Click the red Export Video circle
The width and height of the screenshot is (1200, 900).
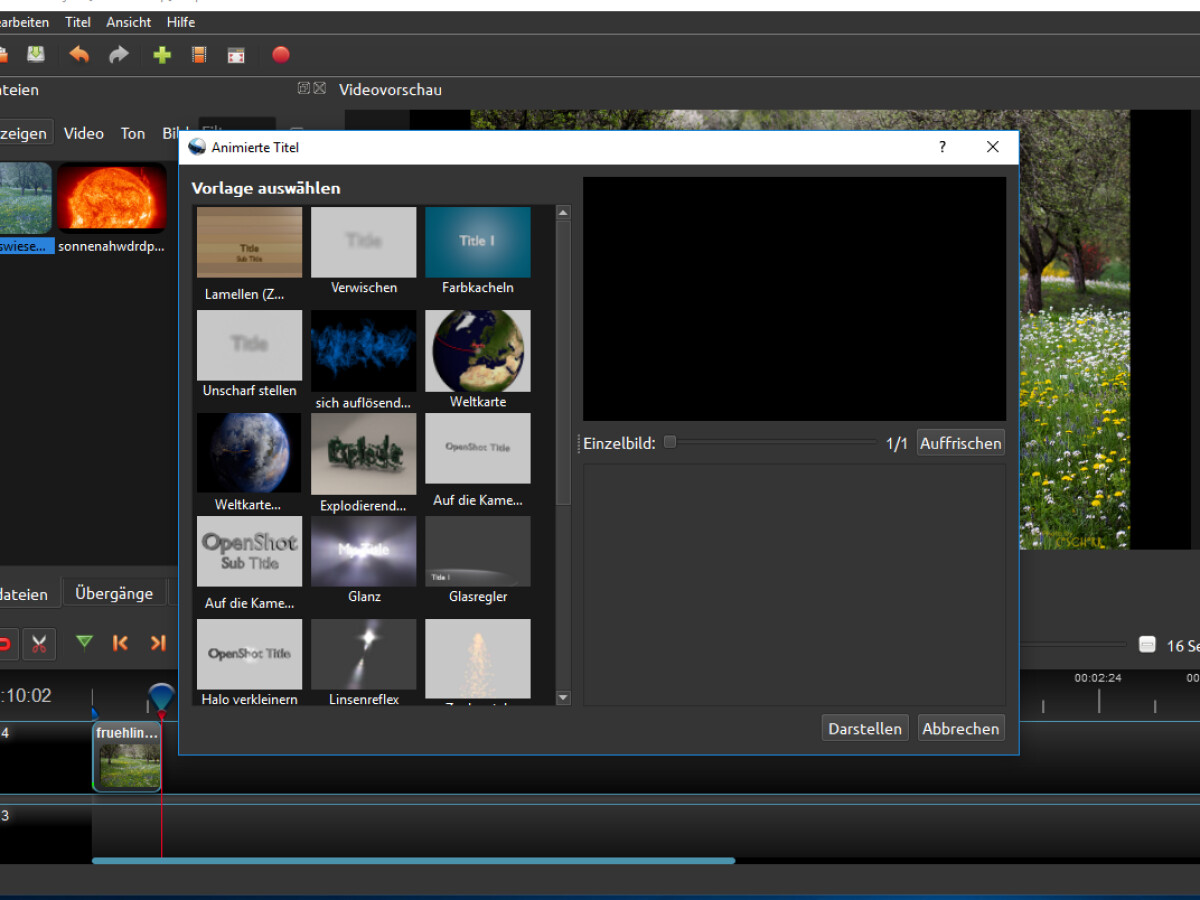[x=281, y=55]
